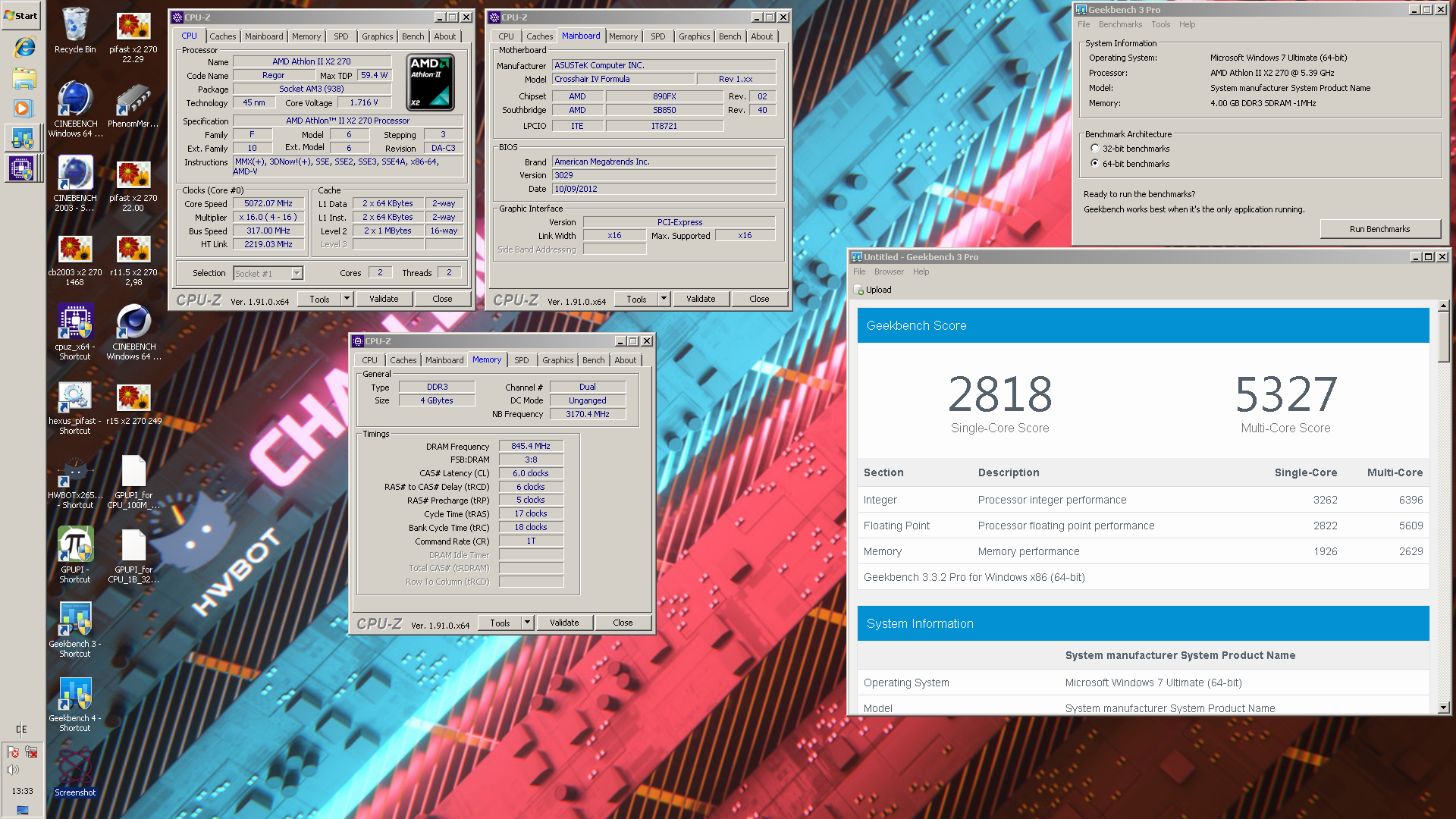Click Tools button in Memory CPU-Z window
The width and height of the screenshot is (1456, 819).
click(500, 623)
